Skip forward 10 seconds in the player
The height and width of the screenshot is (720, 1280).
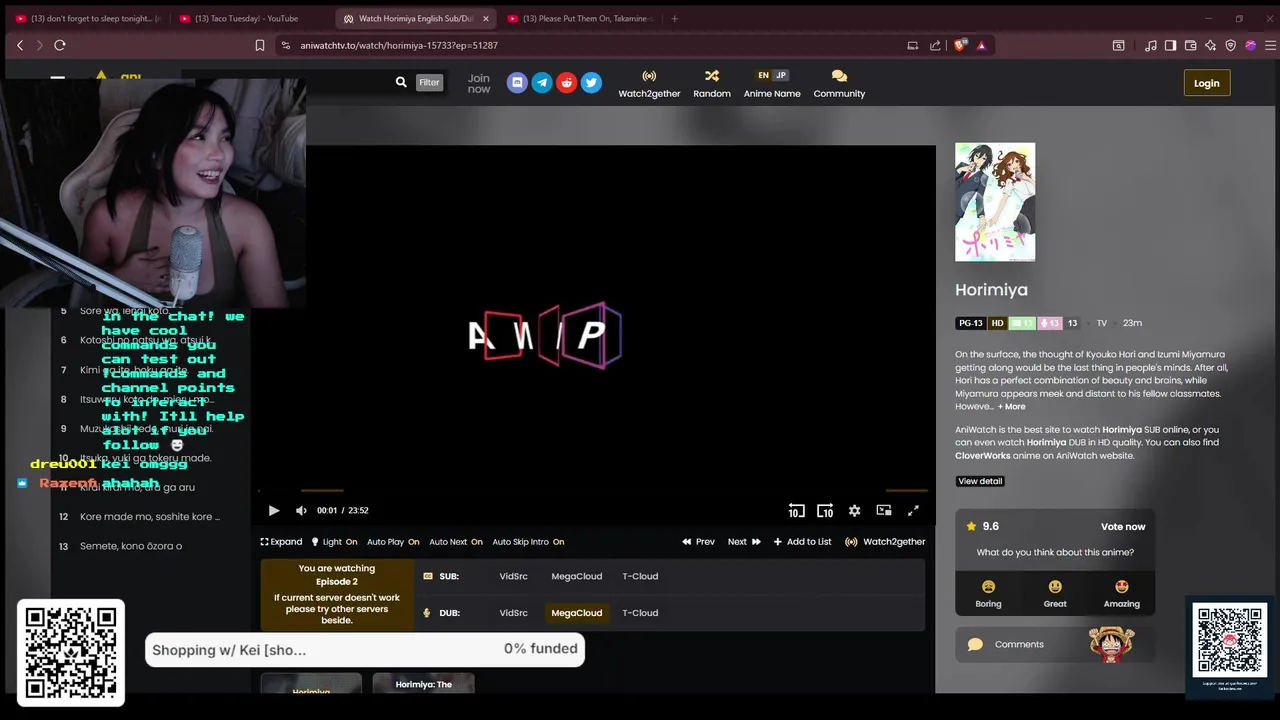click(x=825, y=510)
